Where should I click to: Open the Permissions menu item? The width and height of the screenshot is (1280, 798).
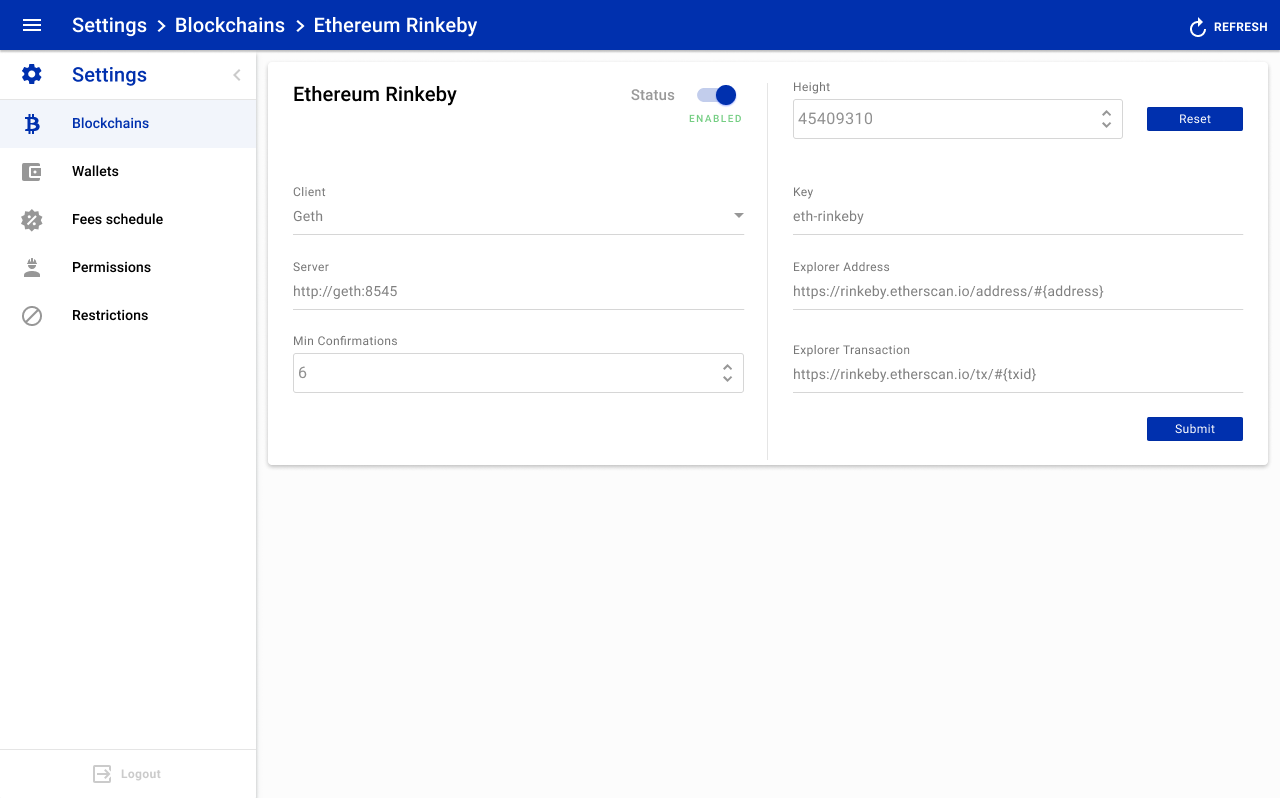click(128, 268)
